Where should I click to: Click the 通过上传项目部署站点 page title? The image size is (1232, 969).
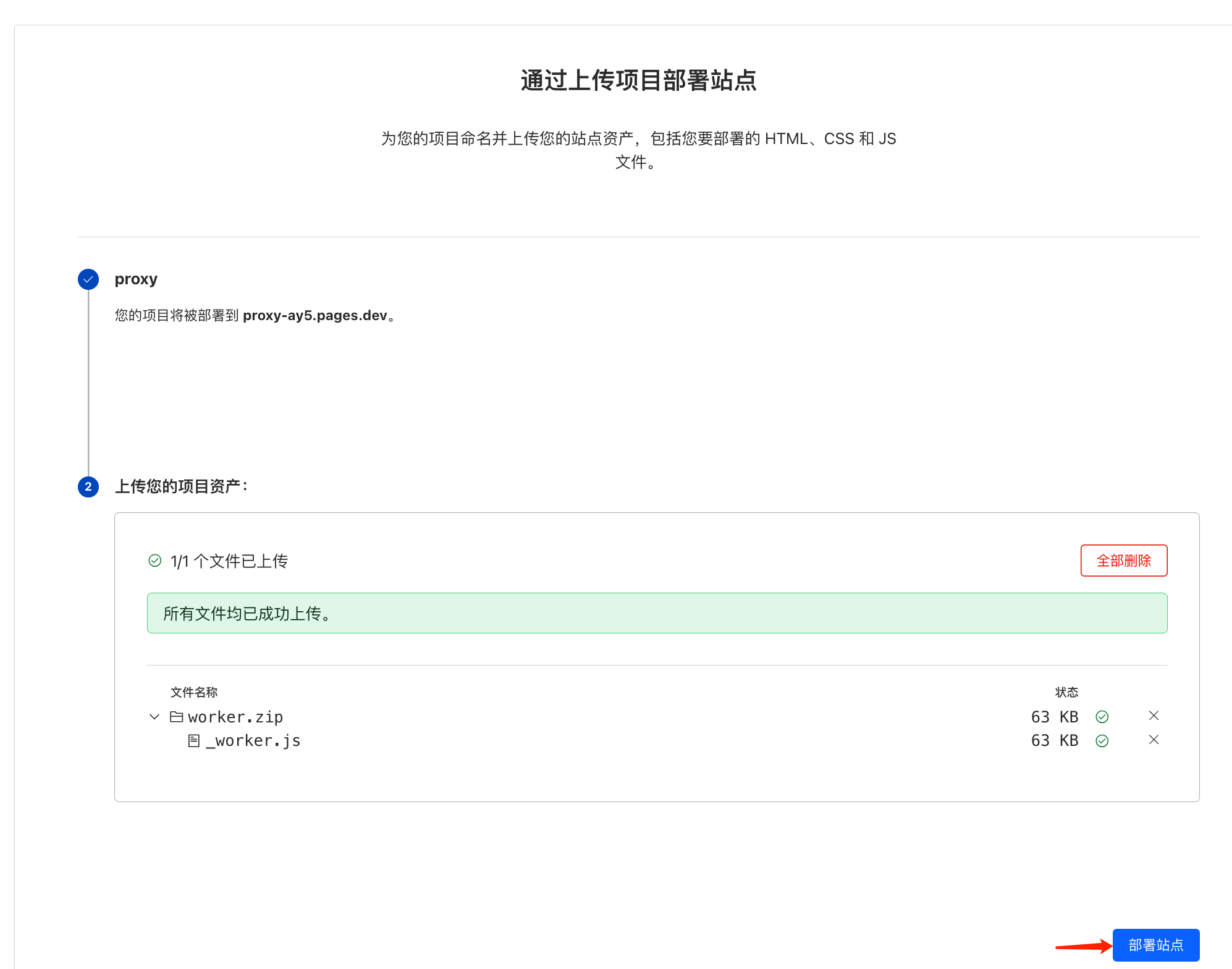click(x=639, y=80)
